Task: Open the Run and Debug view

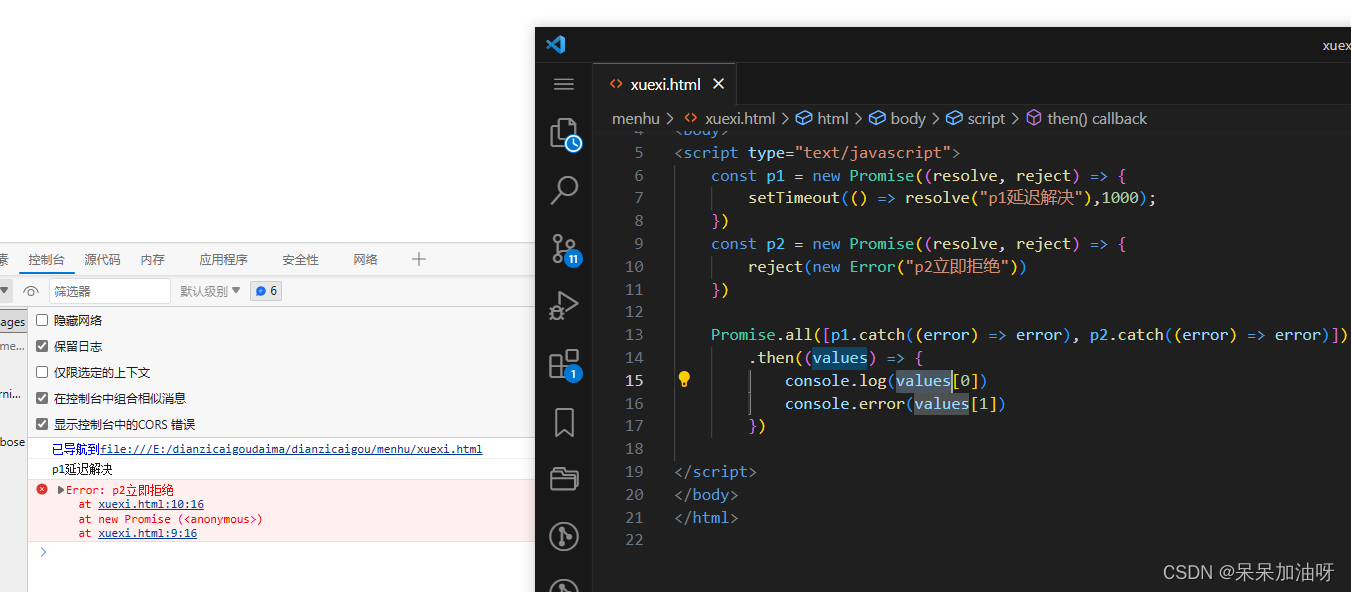Action: (564, 306)
